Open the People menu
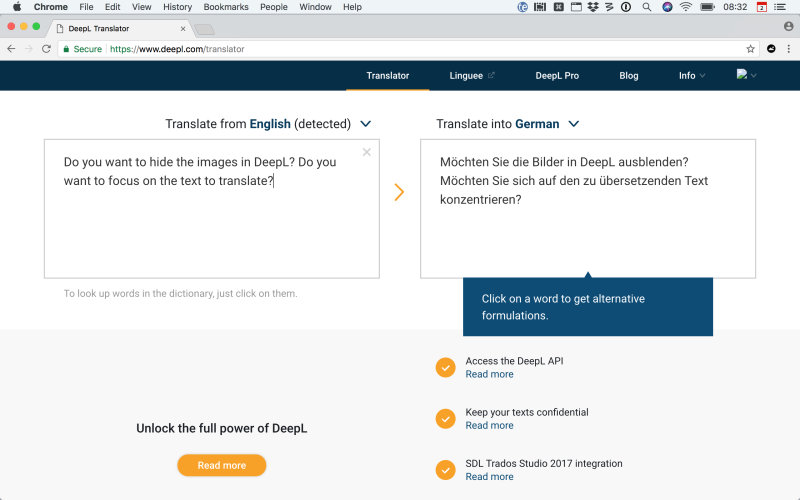800x500 pixels. point(273,7)
